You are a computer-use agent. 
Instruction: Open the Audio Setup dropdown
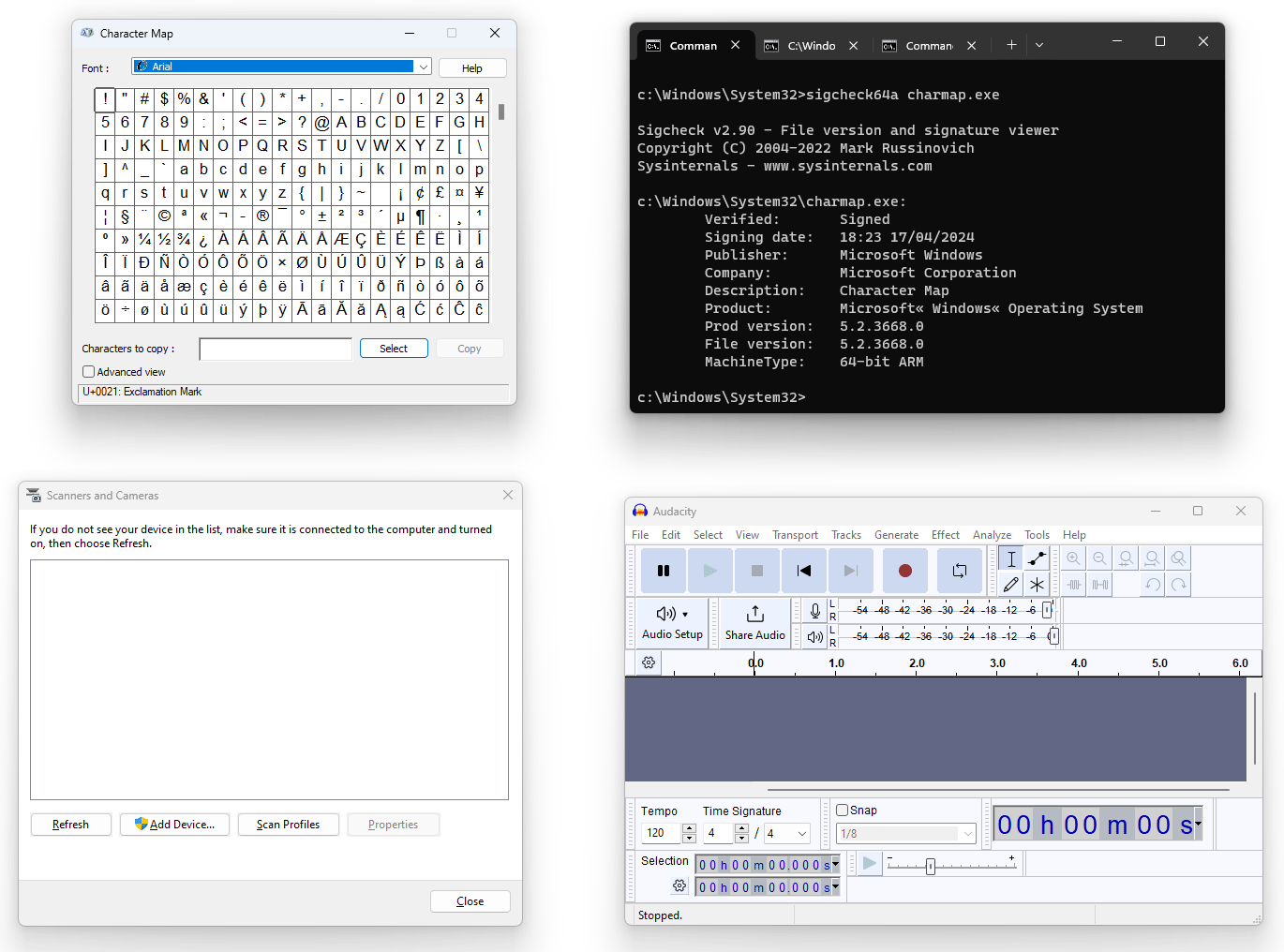672,623
